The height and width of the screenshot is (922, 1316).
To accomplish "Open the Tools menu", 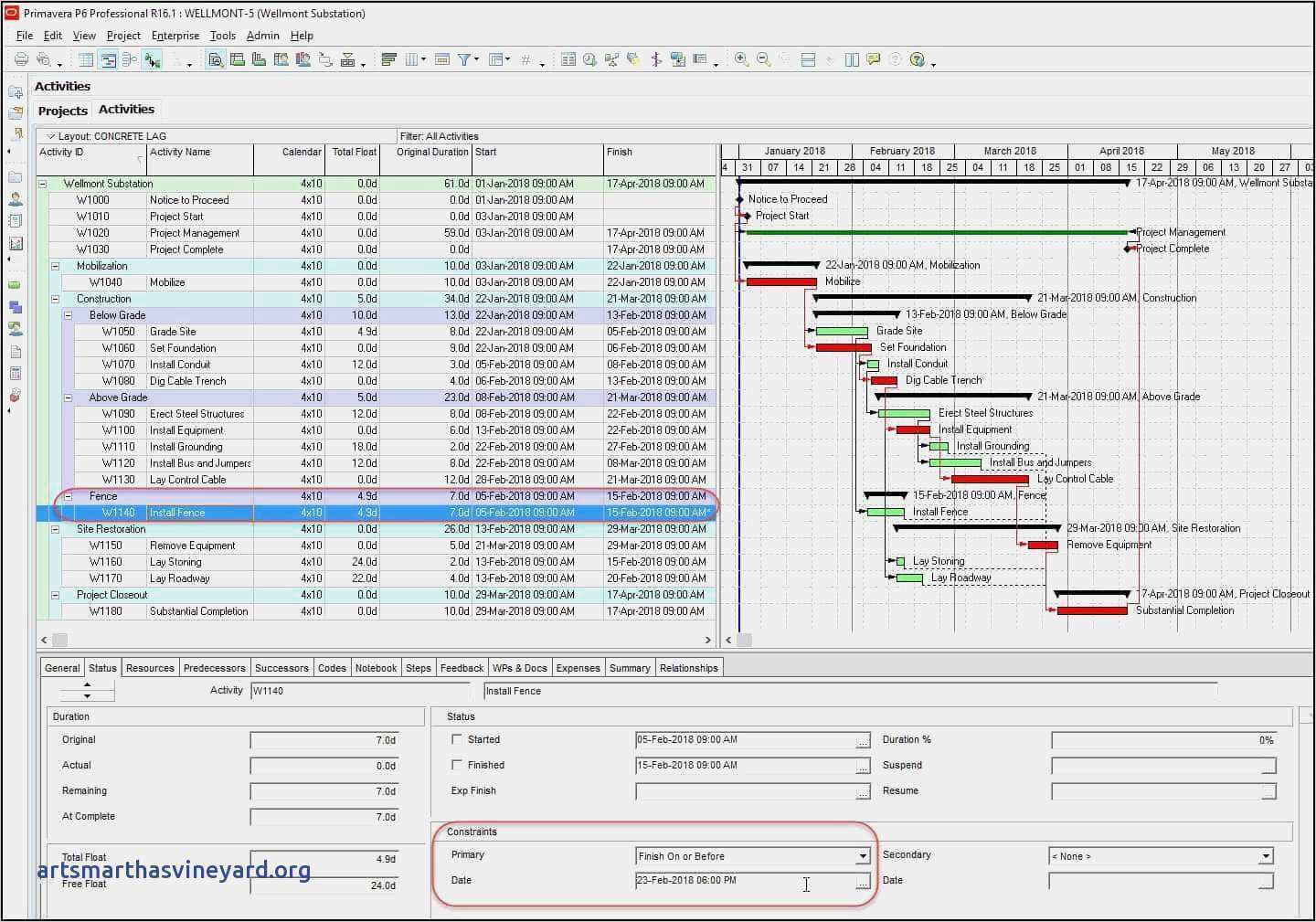I will (x=223, y=36).
